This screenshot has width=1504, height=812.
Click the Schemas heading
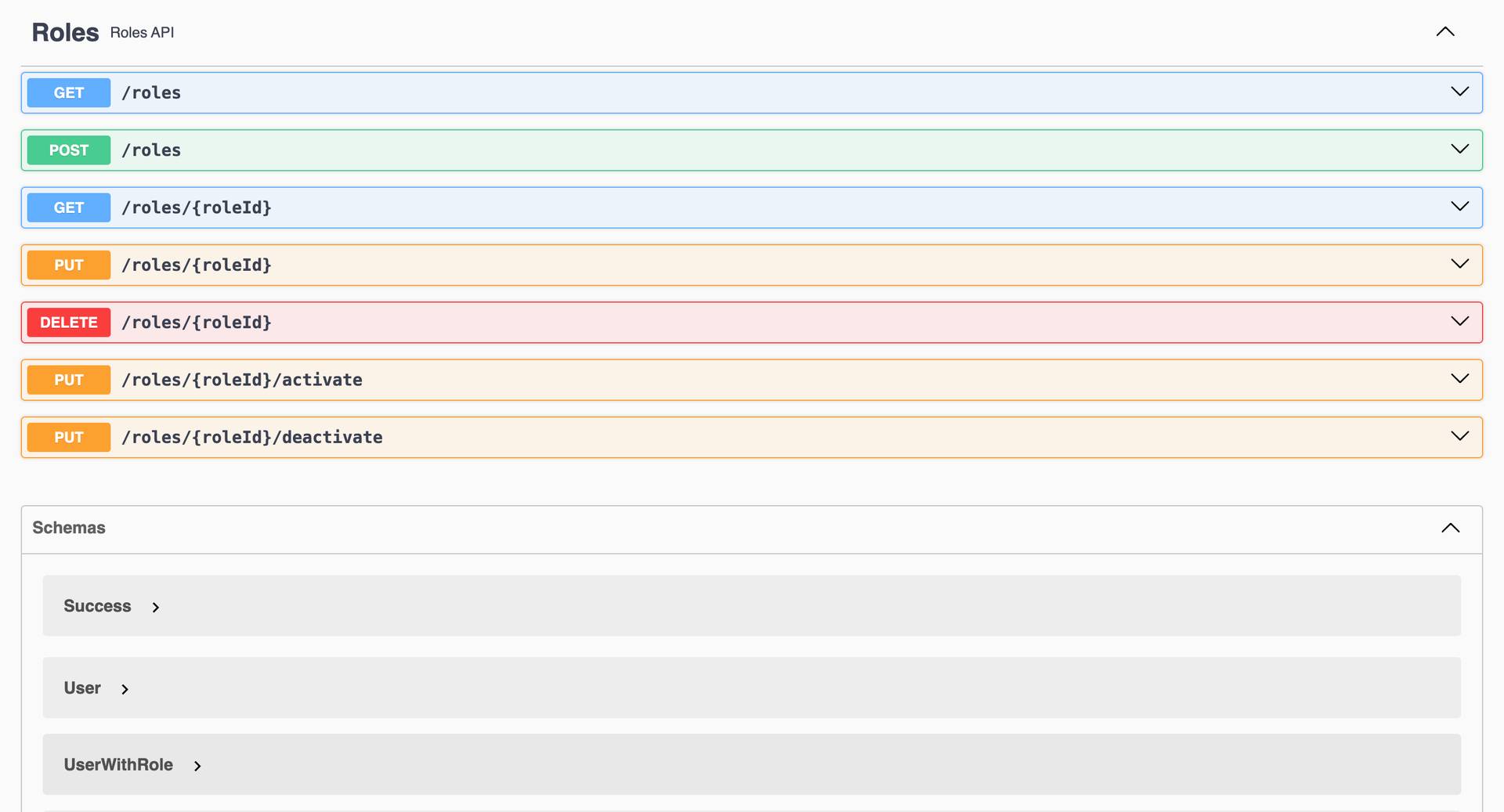coord(69,528)
